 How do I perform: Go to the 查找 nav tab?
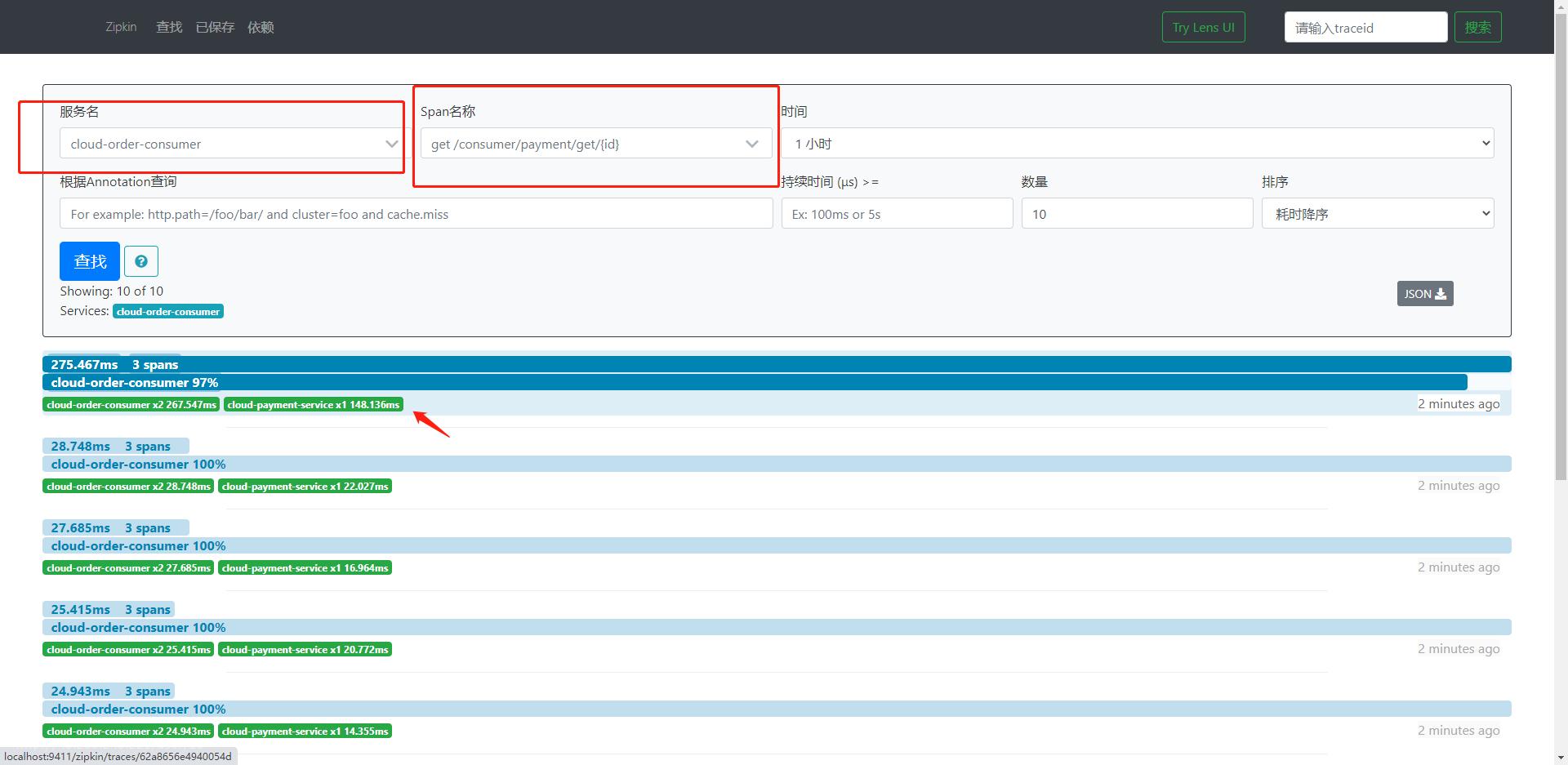pyautogui.click(x=169, y=27)
